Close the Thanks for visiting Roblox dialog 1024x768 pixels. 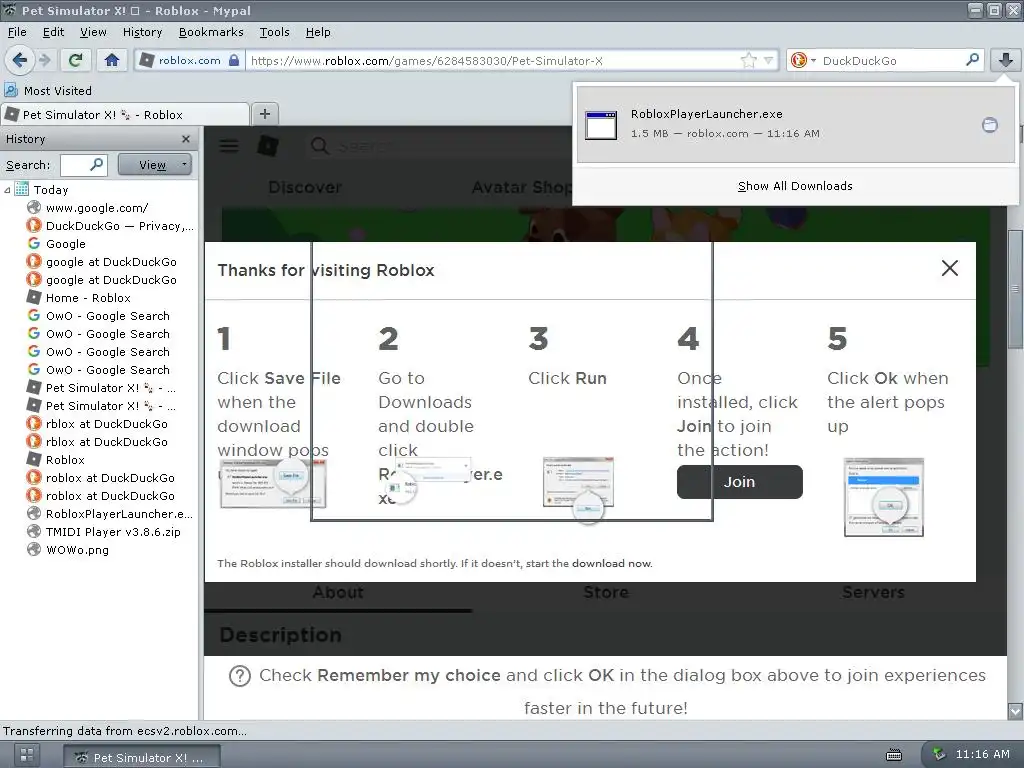pyautogui.click(x=950, y=268)
